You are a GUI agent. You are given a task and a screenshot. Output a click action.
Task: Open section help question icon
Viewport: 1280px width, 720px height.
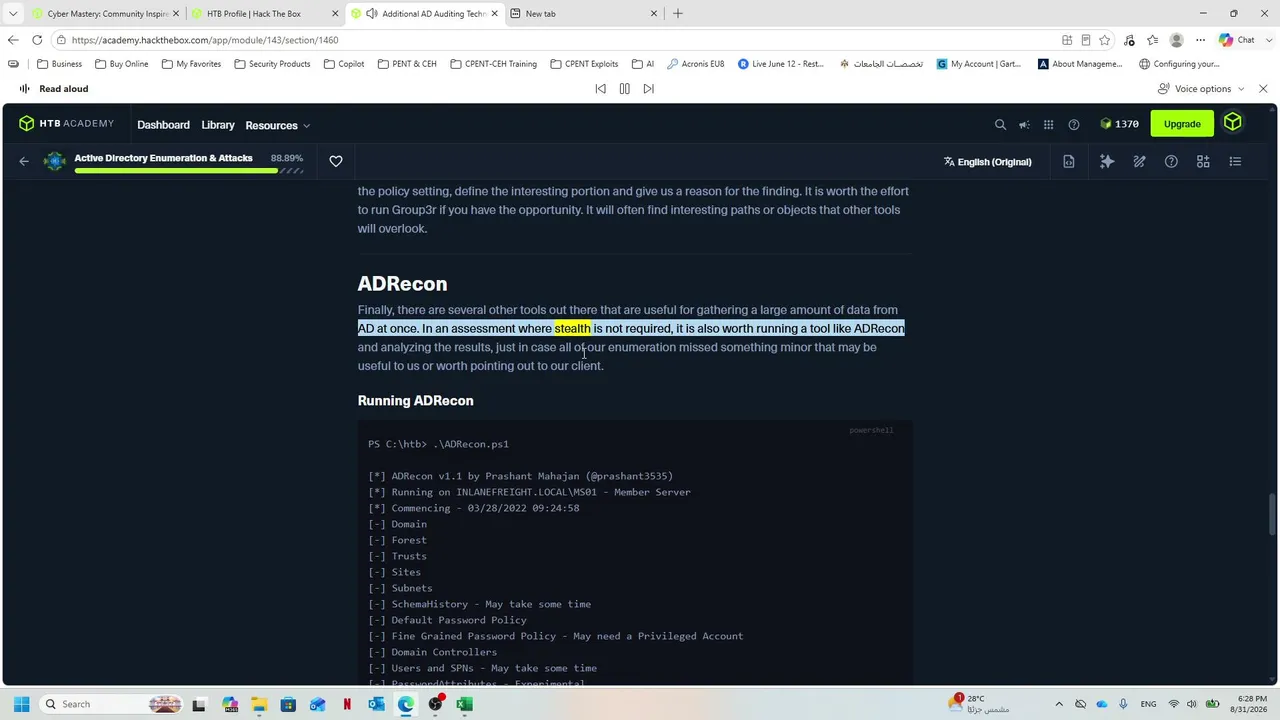pyautogui.click(x=1171, y=161)
